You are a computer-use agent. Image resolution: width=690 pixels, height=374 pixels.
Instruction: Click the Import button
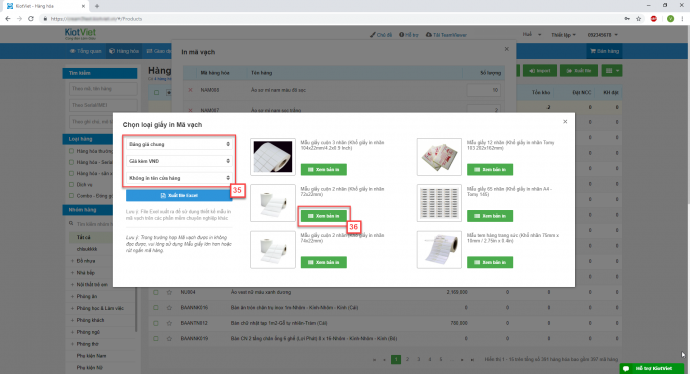click(x=540, y=71)
